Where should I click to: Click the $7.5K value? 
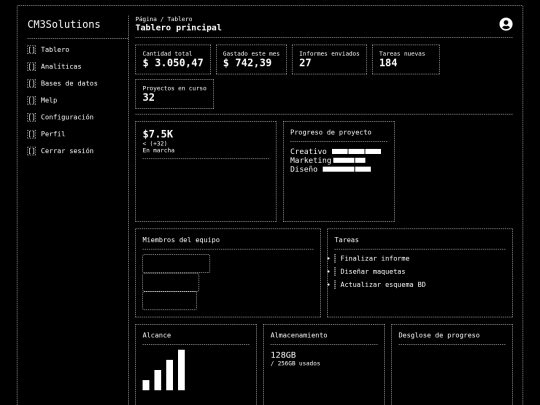(158, 134)
